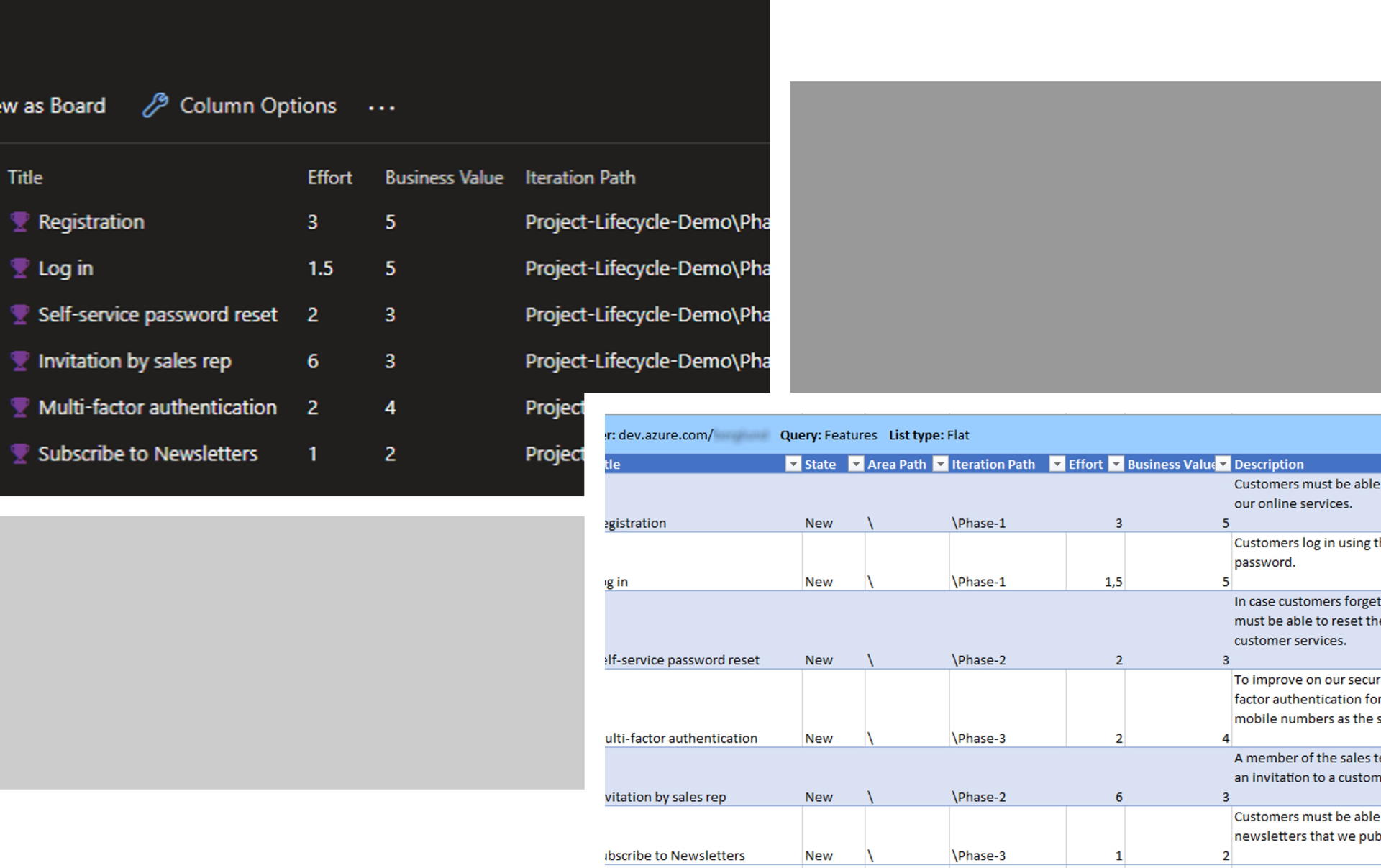The width and height of the screenshot is (1381, 868).
Task: Select Effort value 1.5 in Log in row
Action: (x=321, y=268)
